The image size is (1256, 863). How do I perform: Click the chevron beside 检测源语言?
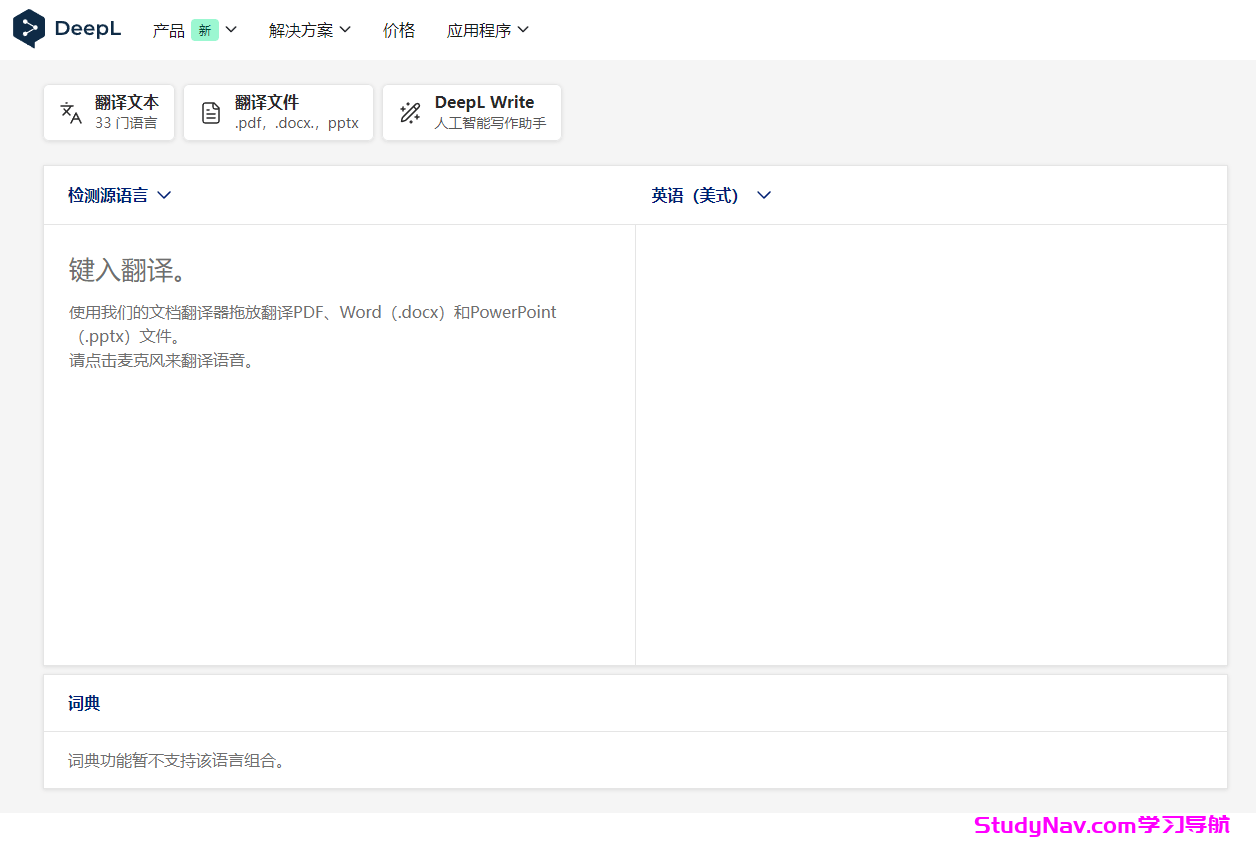165,195
